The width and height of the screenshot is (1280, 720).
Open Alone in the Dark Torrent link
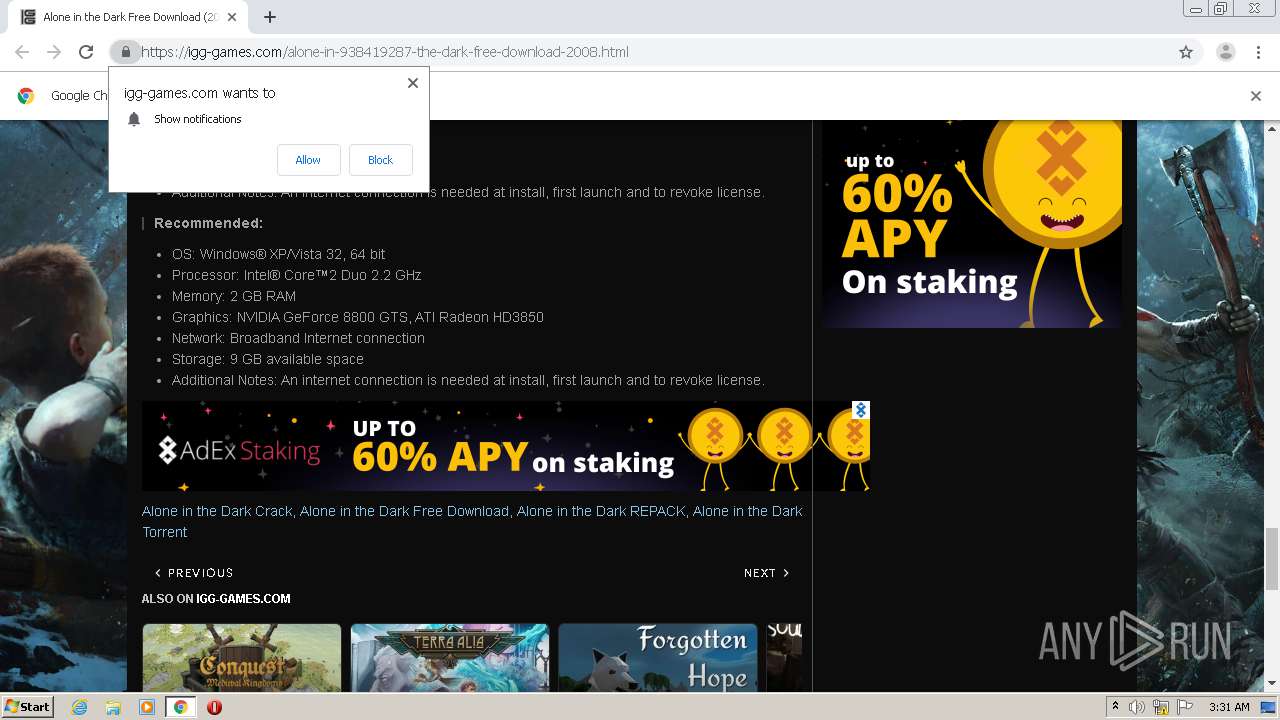[x=472, y=521]
